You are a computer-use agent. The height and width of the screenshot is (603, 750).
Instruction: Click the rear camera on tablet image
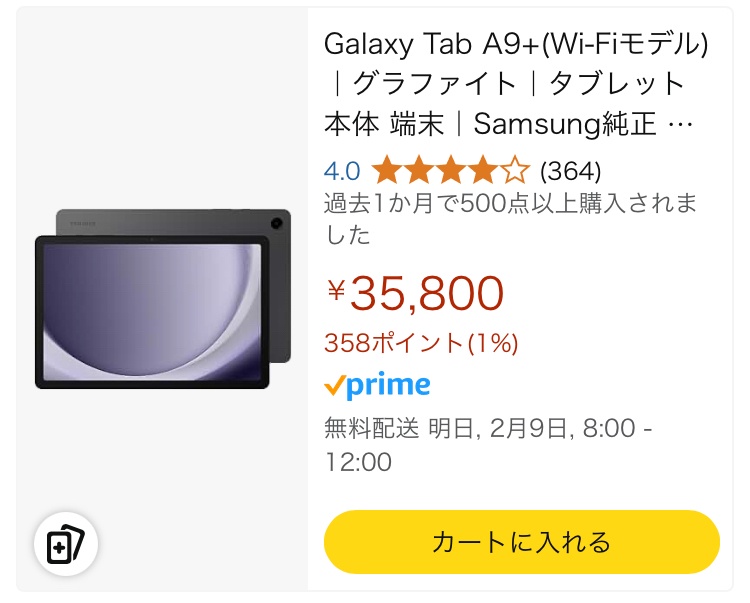point(276,223)
